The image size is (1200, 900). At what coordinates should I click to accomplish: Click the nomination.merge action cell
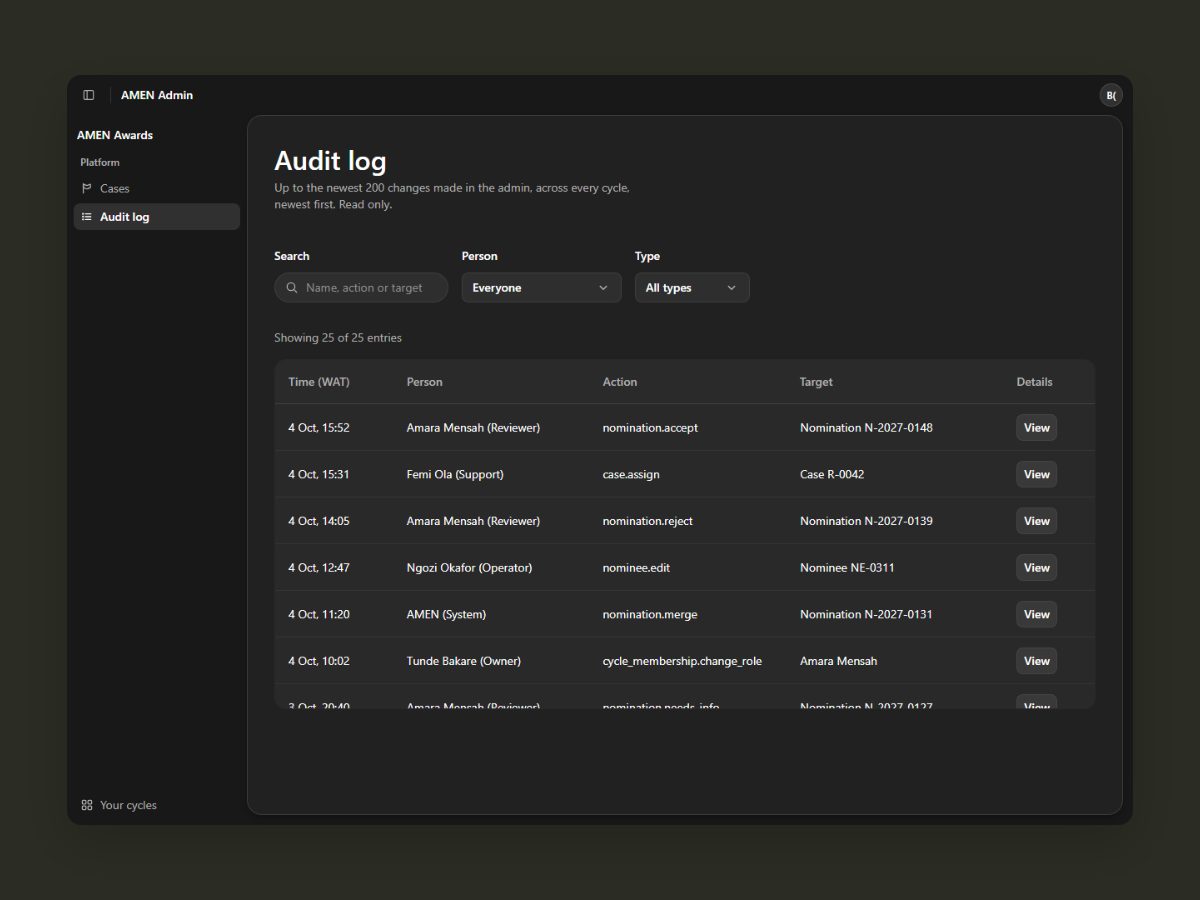650,614
